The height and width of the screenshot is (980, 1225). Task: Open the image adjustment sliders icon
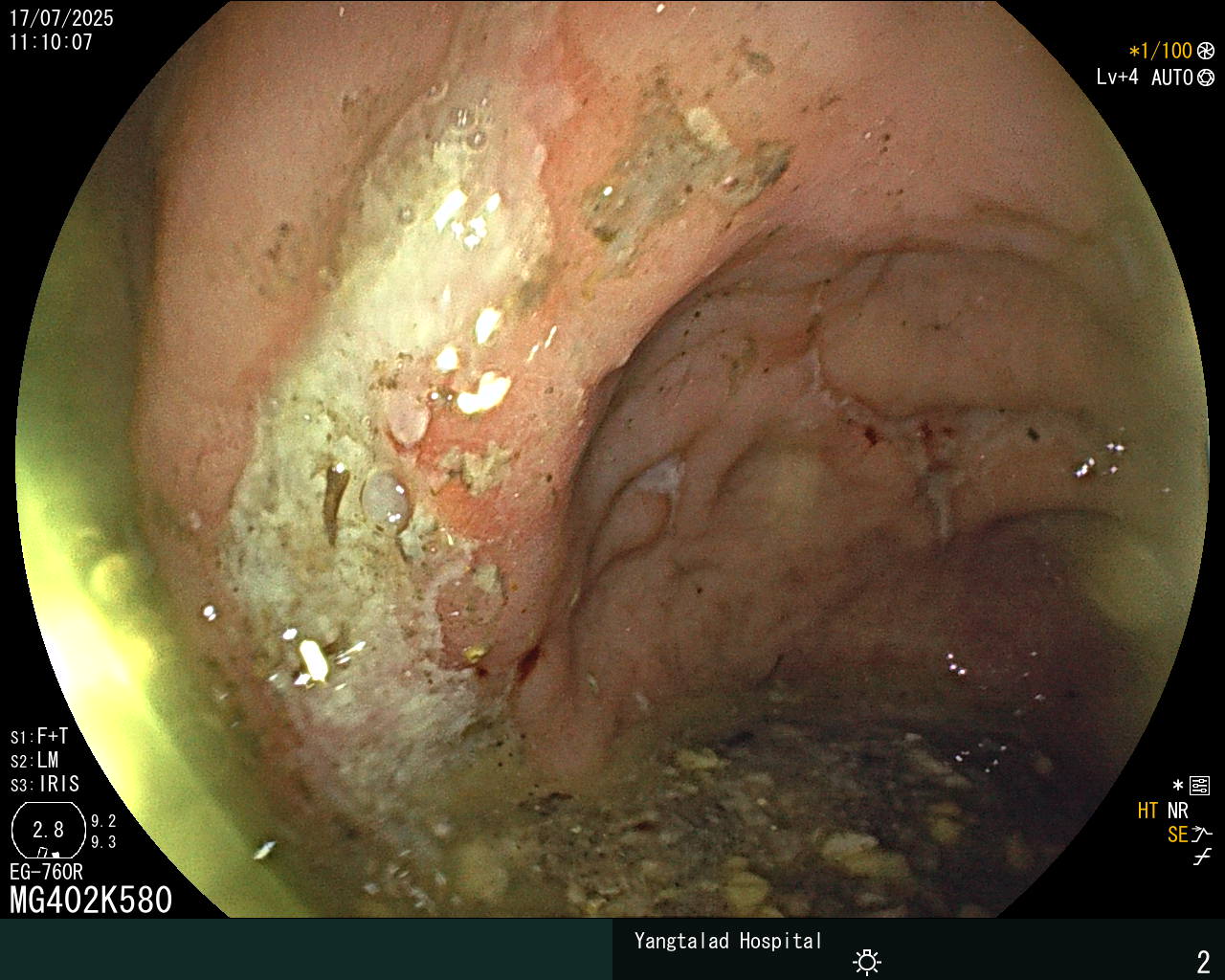[1199, 786]
